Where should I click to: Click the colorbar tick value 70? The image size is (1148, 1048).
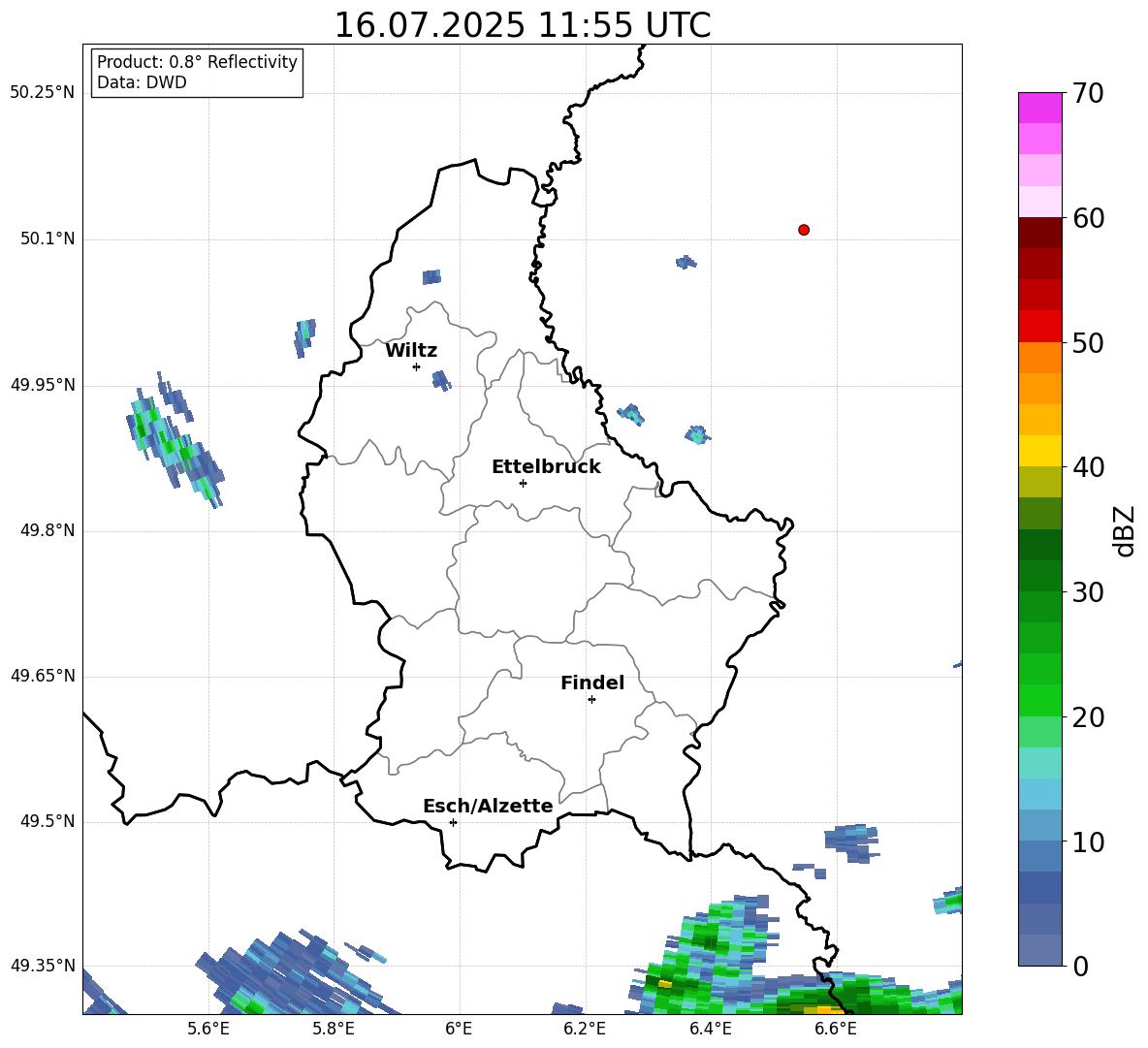tap(1088, 93)
